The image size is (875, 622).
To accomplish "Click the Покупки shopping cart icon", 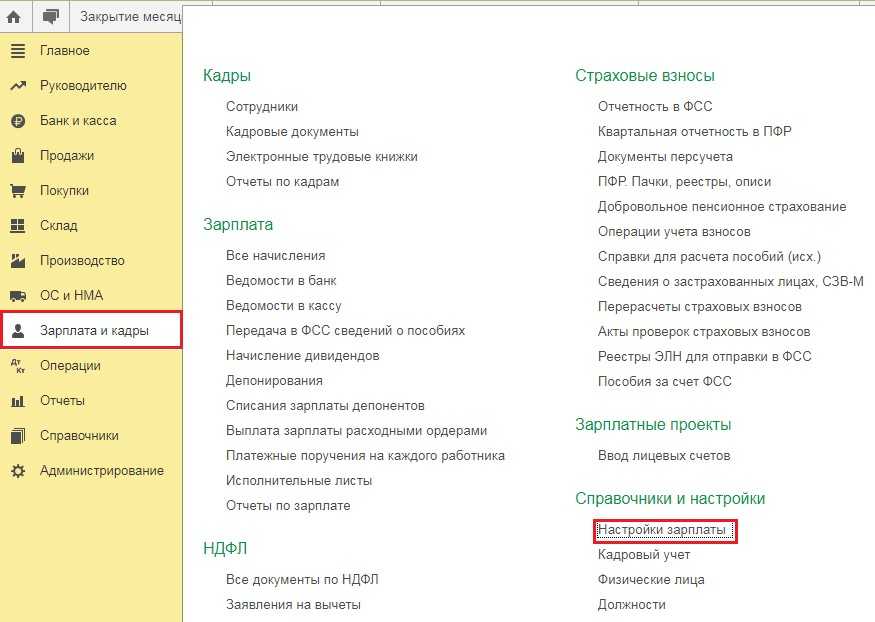I will click(x=18, y=191).
